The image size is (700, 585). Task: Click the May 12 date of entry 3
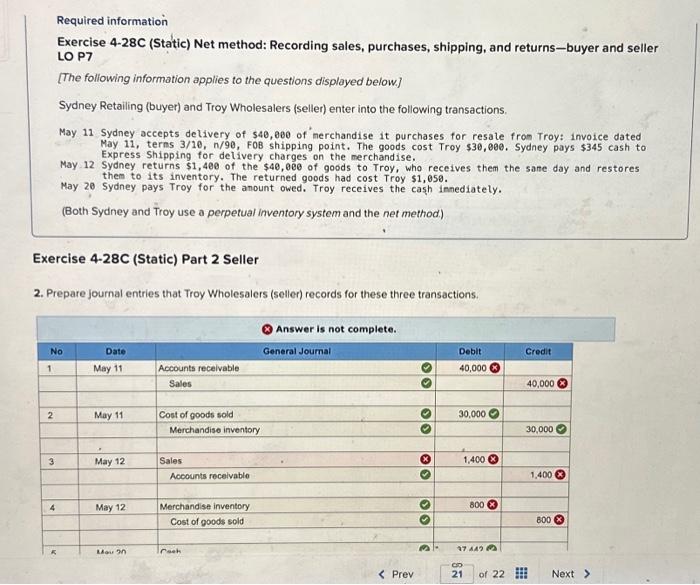coord(110,461)
